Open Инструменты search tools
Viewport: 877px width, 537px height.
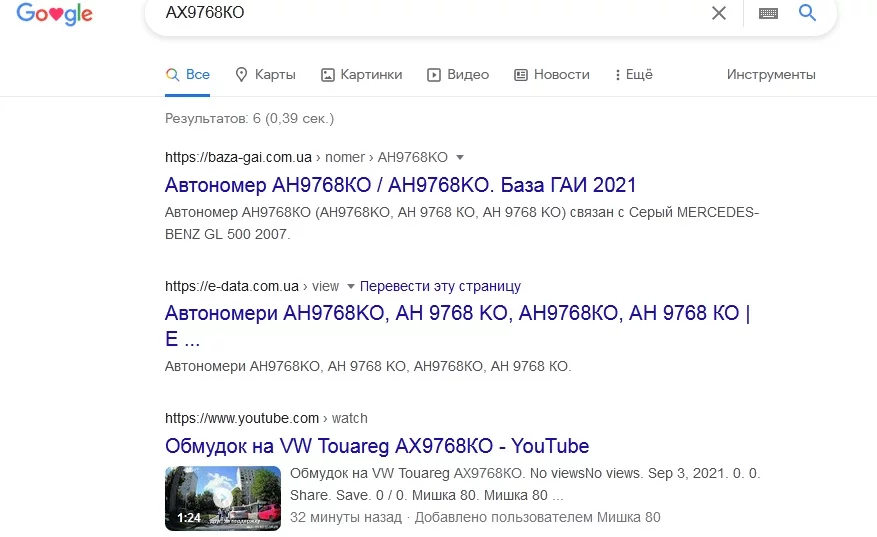tap(771, 74)
